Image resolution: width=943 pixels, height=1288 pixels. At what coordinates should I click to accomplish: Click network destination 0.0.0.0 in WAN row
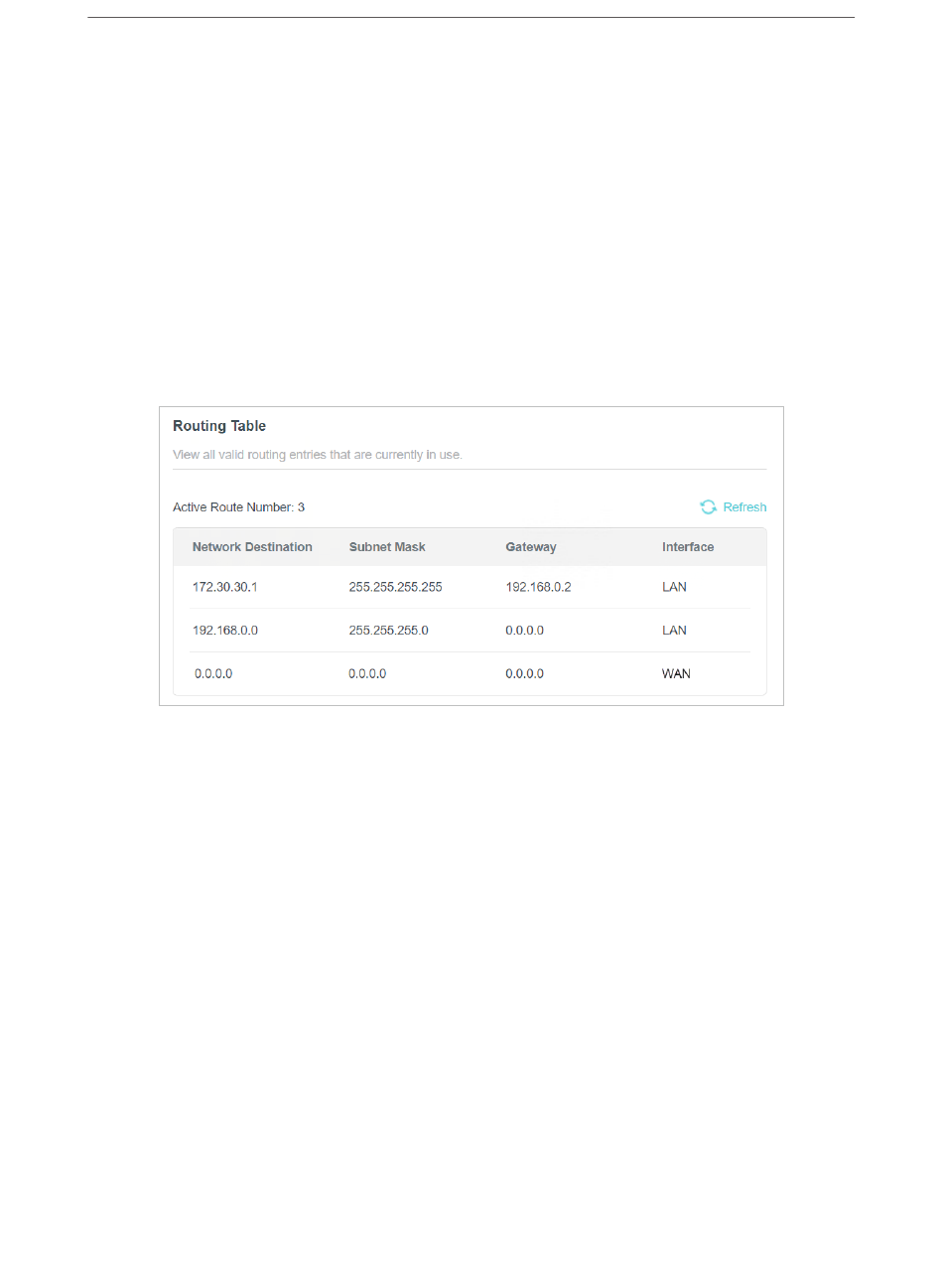(213, 673)
